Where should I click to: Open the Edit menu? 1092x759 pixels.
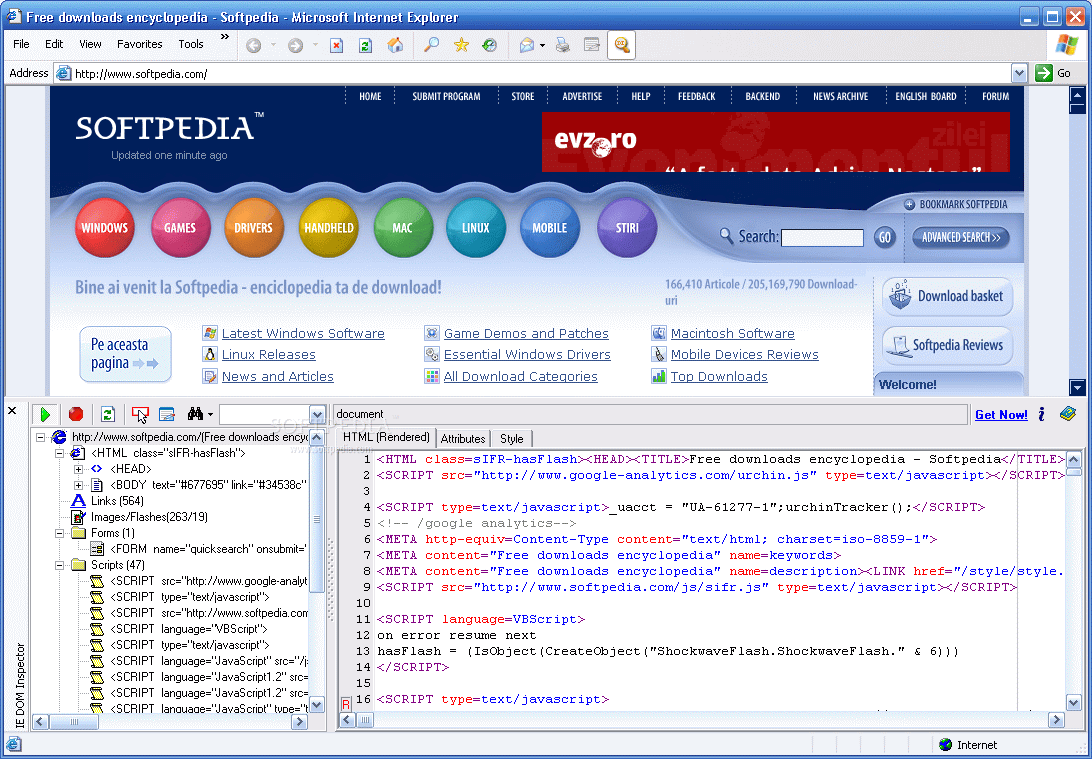54,44
